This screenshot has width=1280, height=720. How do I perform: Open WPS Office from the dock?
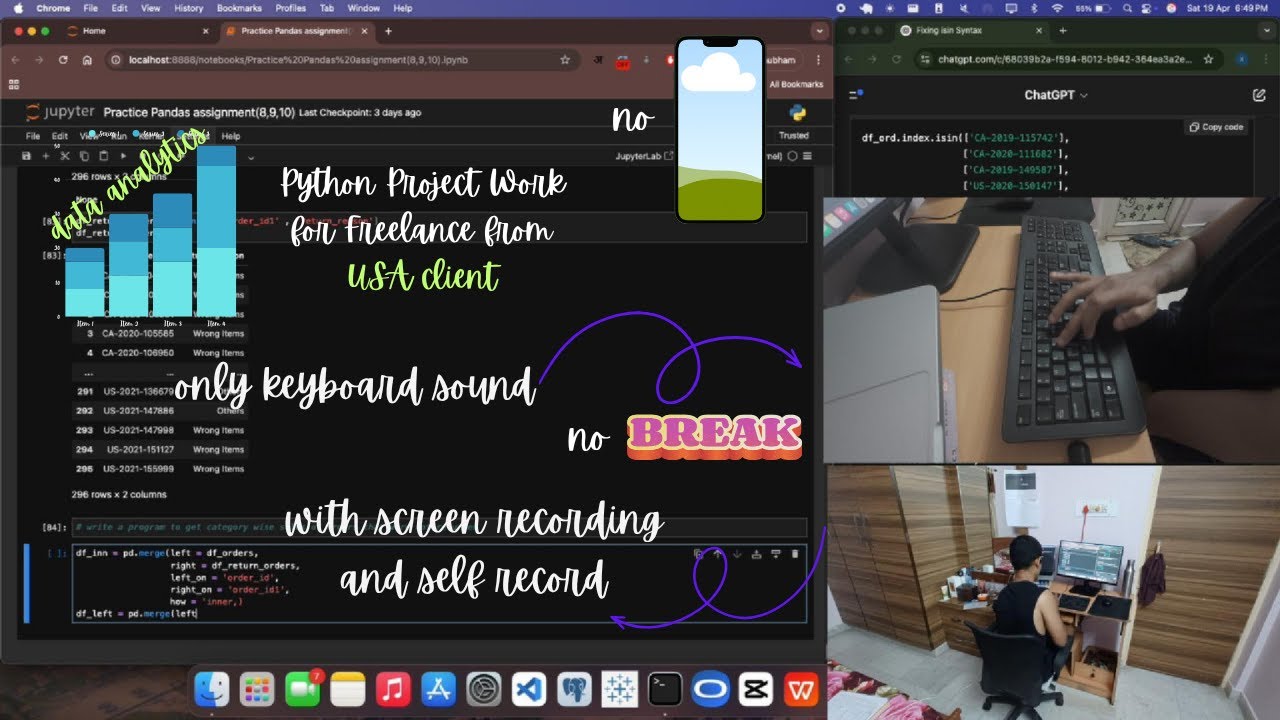(800, 689)
